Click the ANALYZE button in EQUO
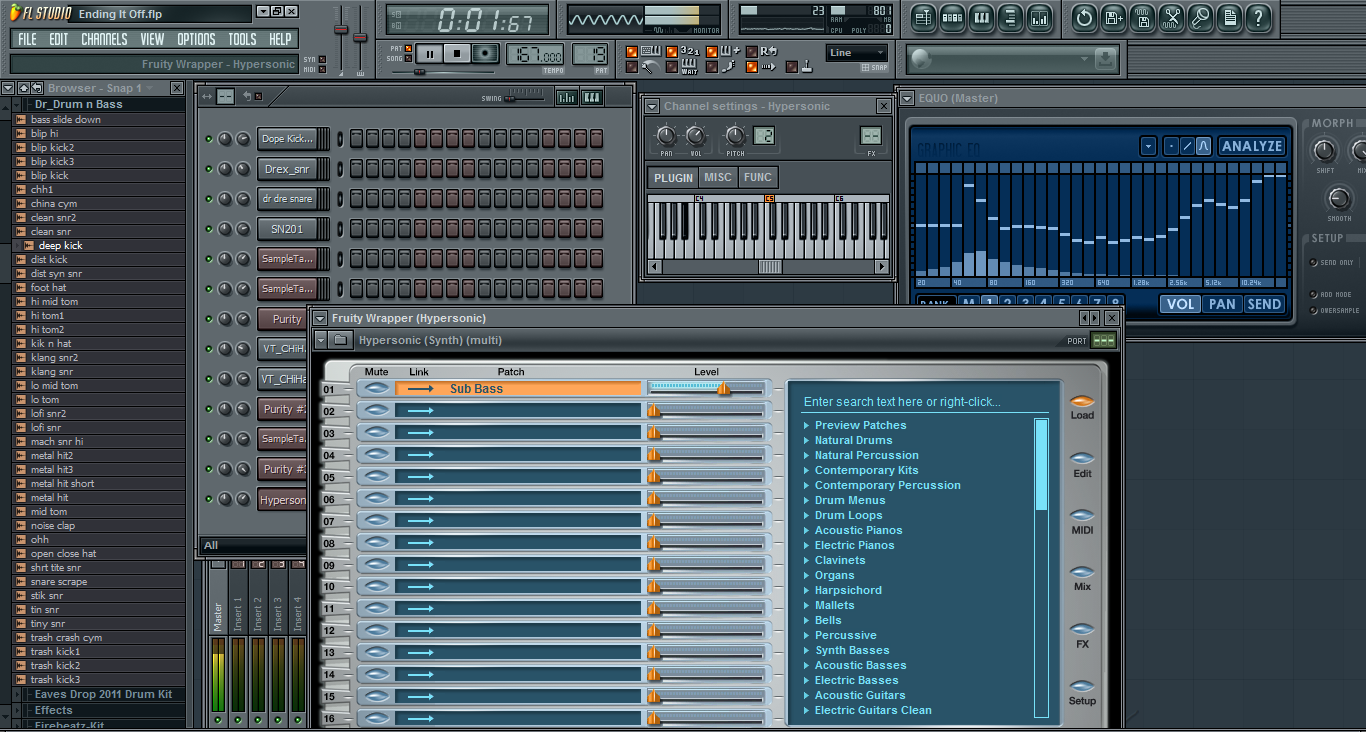The height and width of the screenshot is (732, 1366). (x=1252, y=146)
